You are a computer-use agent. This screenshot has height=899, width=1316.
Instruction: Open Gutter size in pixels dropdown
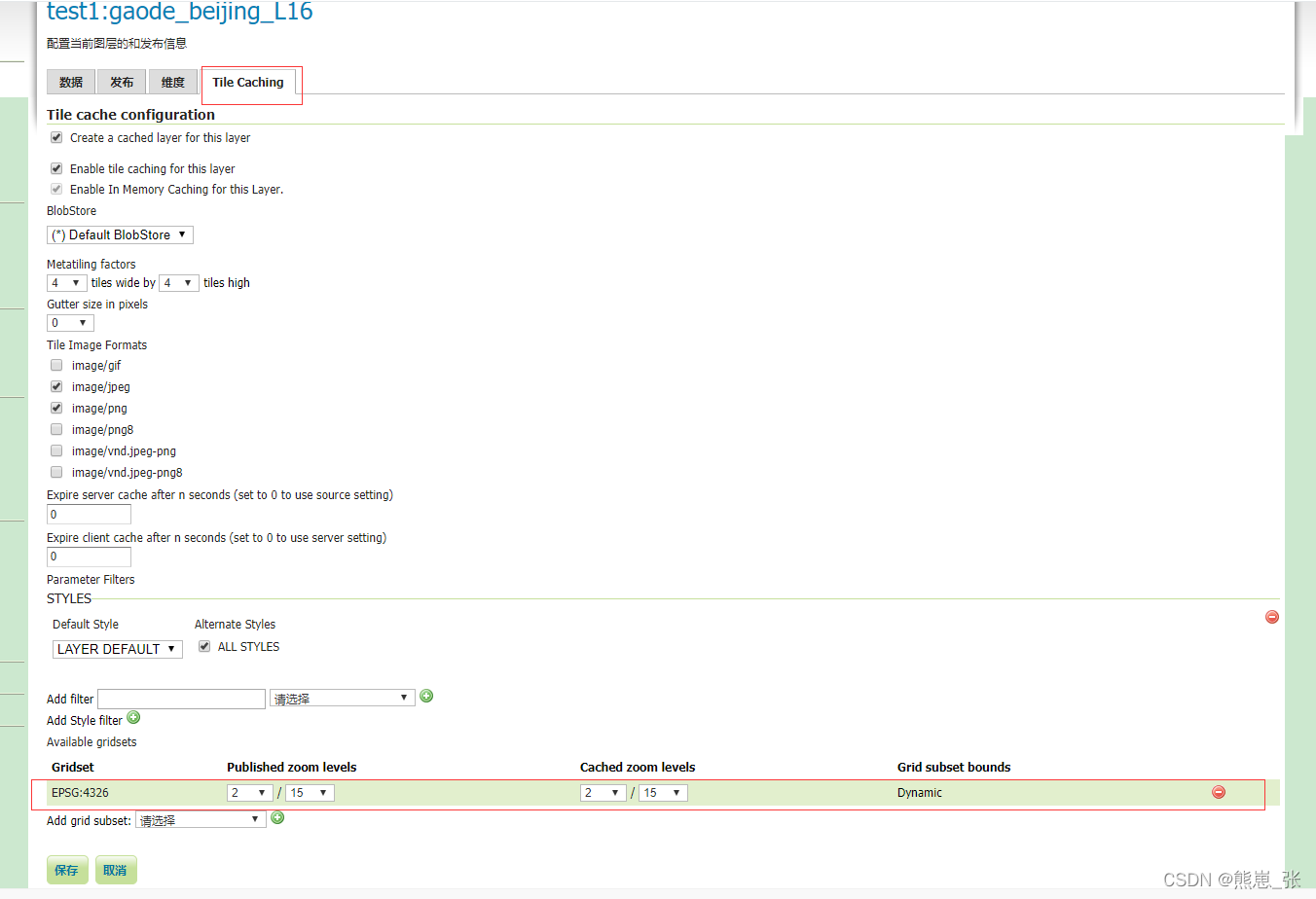(x=70, y=323)
